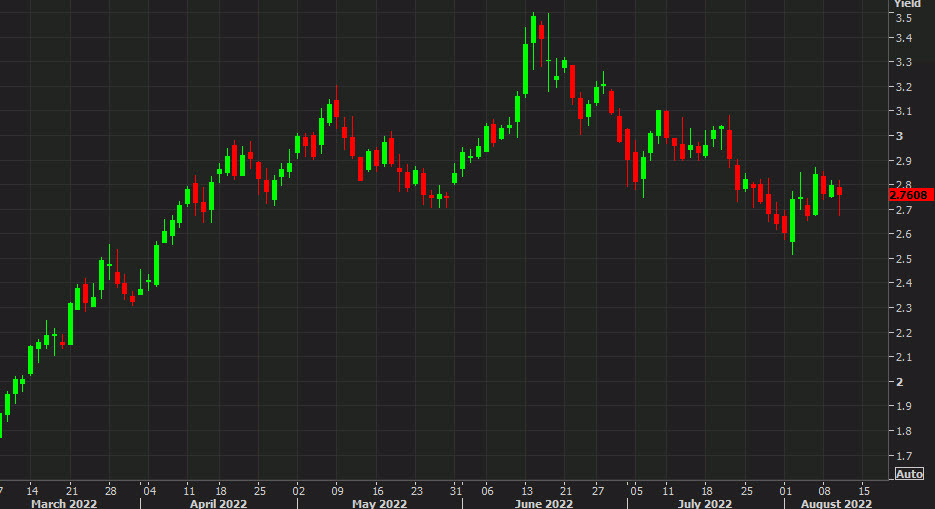Image resolution: width=935 pixels, height=509 pixels.
Task: Click the 11 date tick in April
Action: (x=189, y=491)
